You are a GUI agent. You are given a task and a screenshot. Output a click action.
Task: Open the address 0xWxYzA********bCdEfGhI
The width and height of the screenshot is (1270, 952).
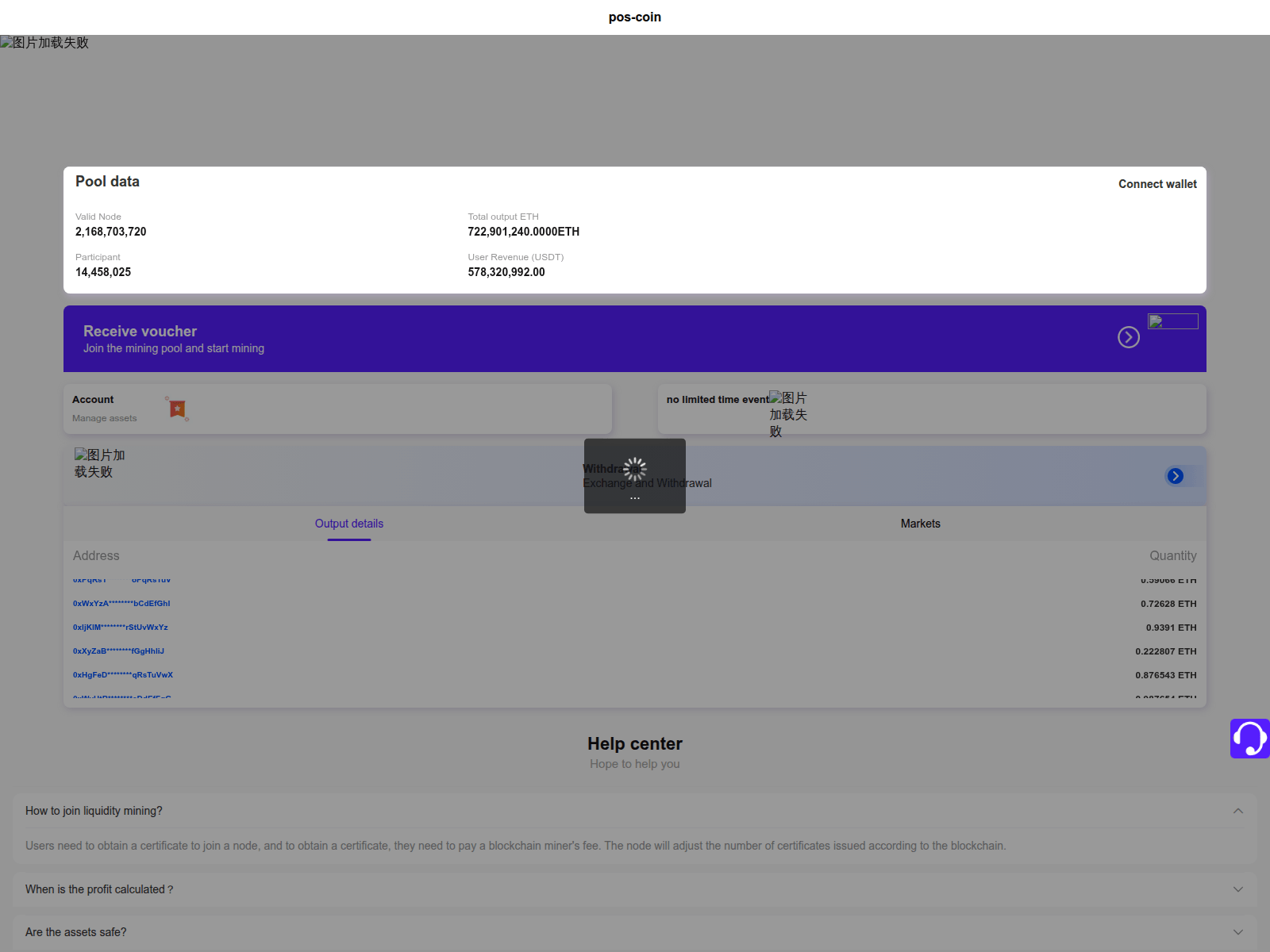coord(122,603)
